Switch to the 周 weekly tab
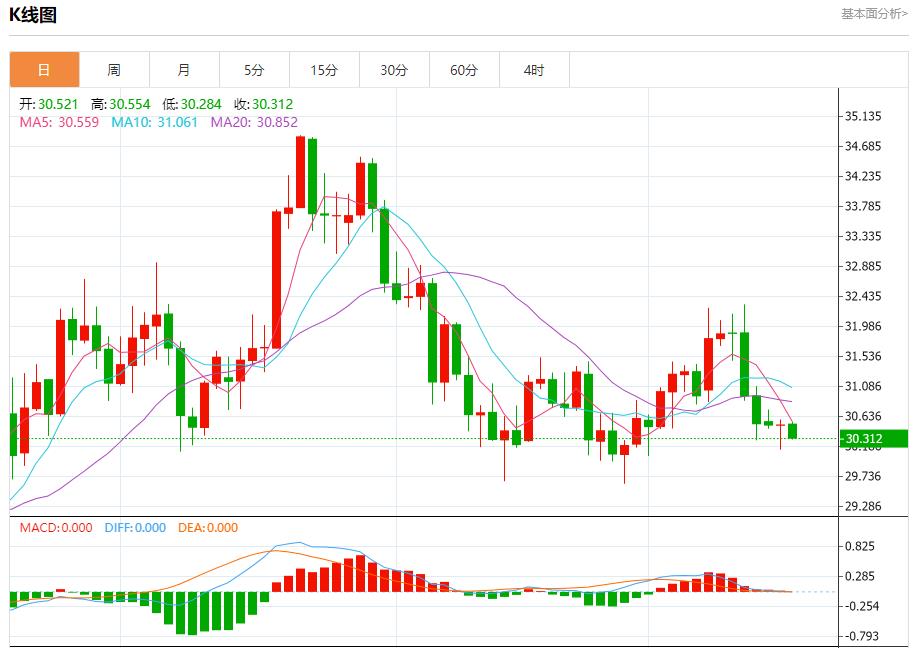913x648 pixels. (114, 70)
